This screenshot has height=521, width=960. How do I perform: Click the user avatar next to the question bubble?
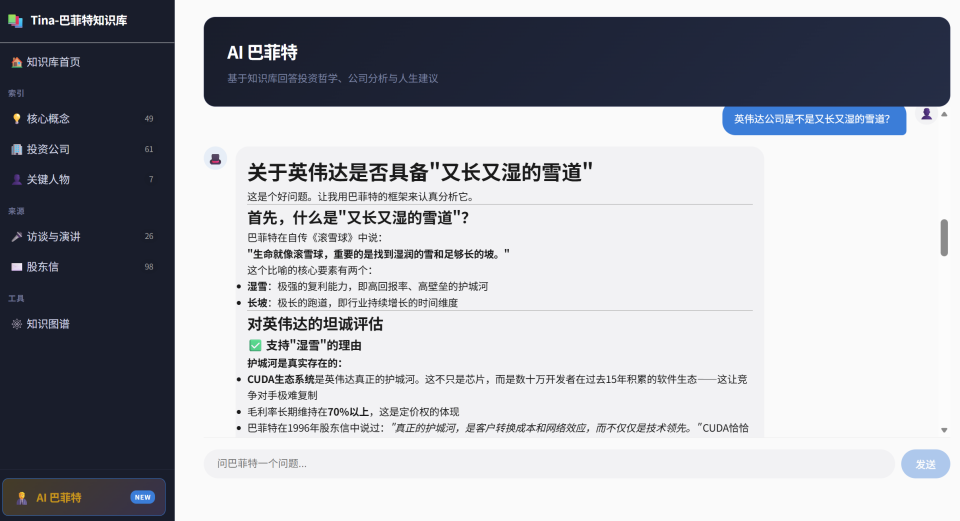pos(926,114)
